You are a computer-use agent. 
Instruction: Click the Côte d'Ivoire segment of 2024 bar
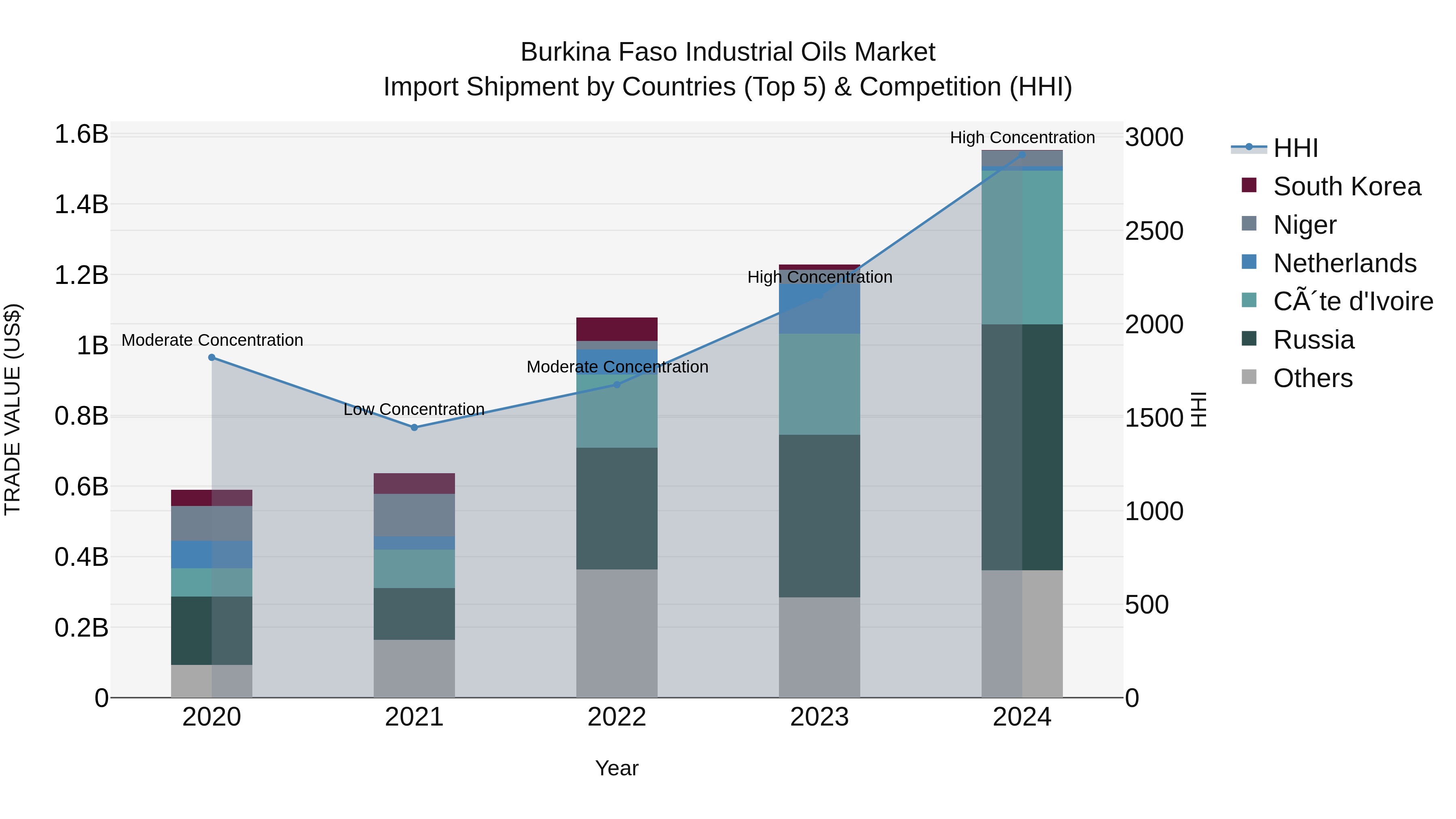pos(1022,248)
